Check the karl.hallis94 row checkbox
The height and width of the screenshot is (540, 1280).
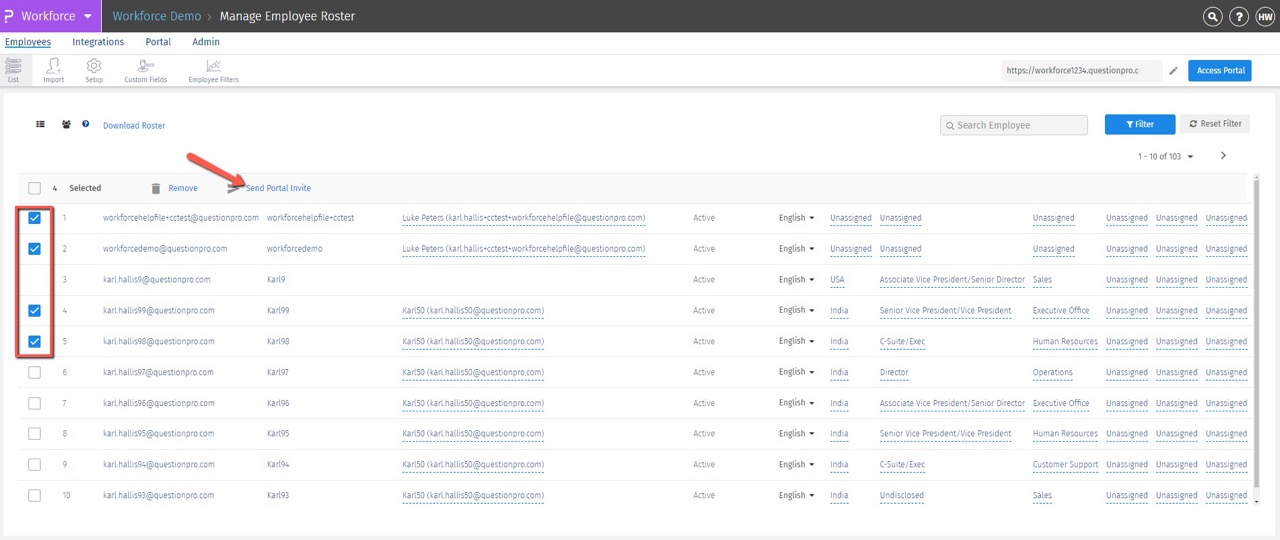coord(35,465)
